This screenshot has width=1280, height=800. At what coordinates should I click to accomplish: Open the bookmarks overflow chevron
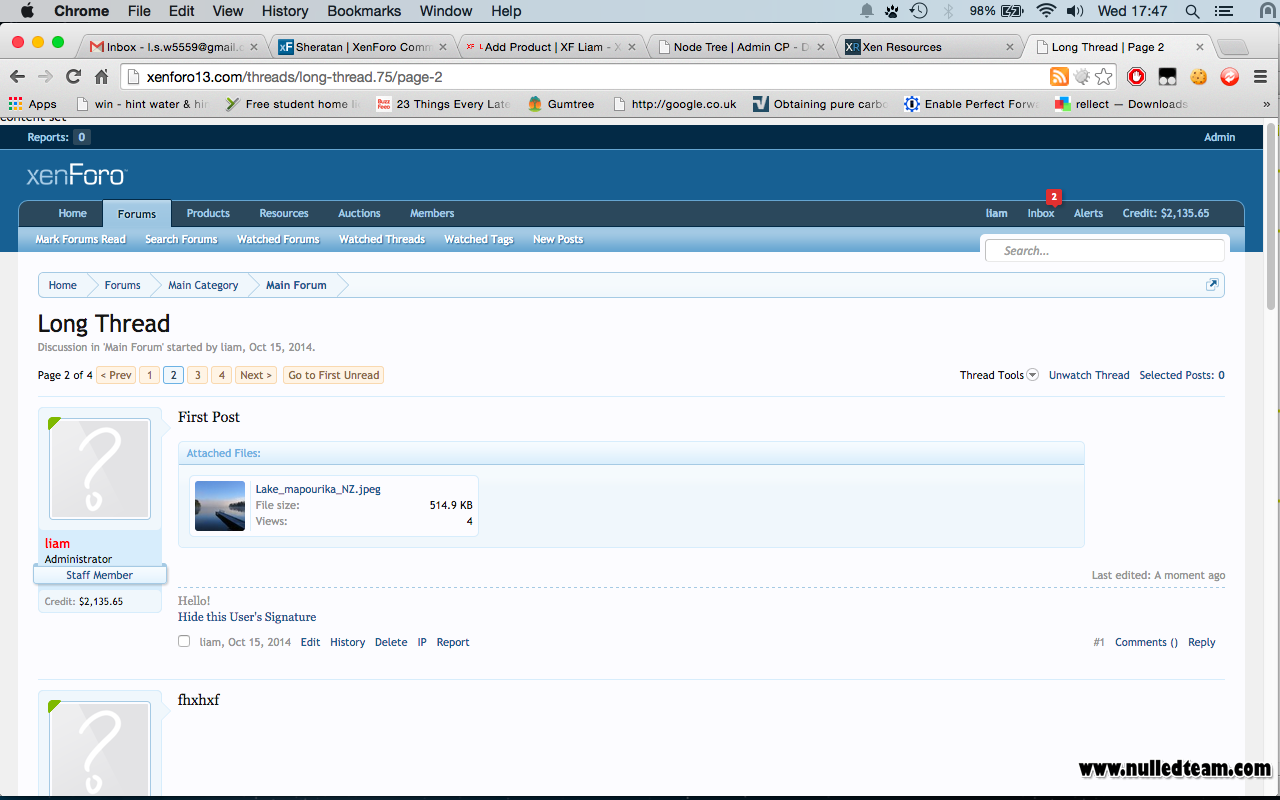pos(1266,104)
